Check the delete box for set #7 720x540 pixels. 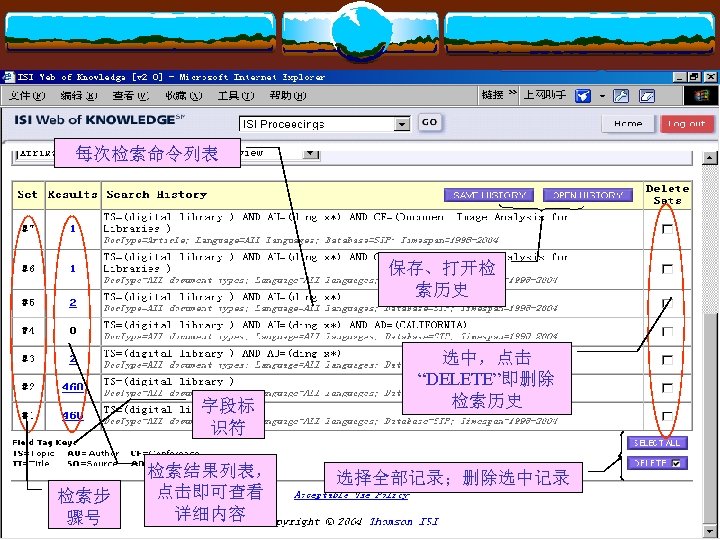coord(667,229)
